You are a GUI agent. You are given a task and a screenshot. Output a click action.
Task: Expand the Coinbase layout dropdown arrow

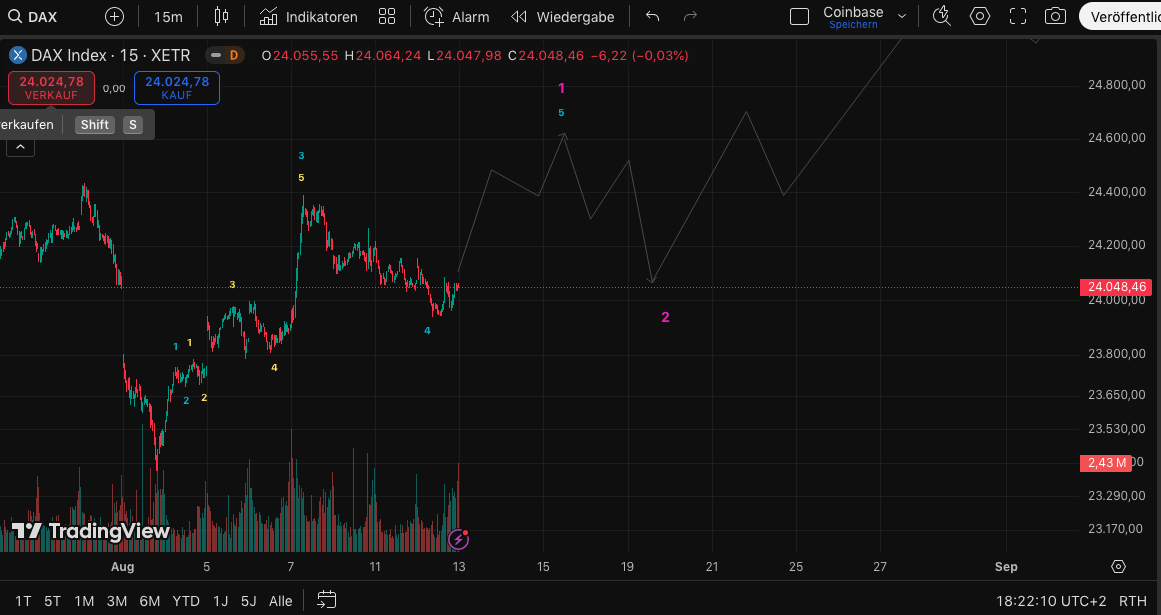pyautogui.click(x=902, y=17)
